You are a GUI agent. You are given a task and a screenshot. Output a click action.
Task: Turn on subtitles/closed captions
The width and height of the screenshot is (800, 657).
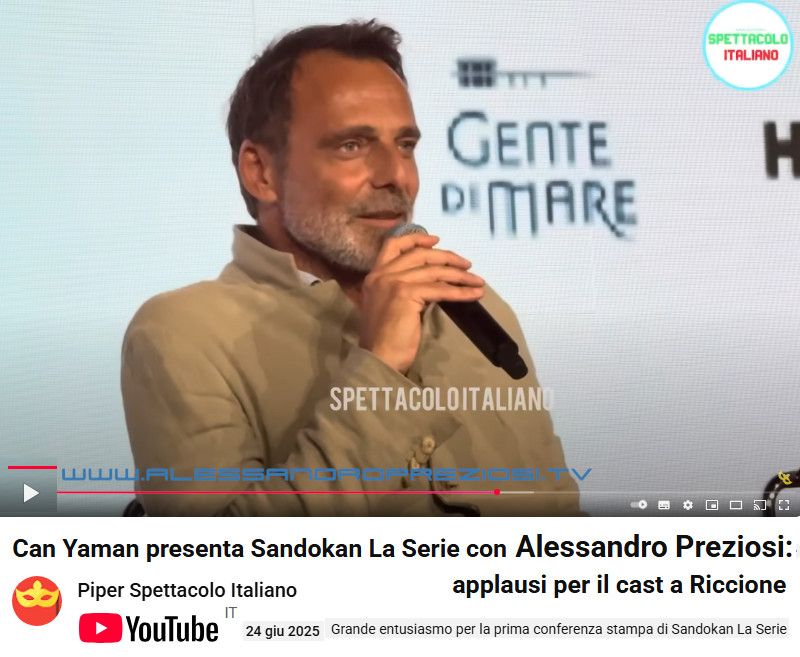point(664,505)
